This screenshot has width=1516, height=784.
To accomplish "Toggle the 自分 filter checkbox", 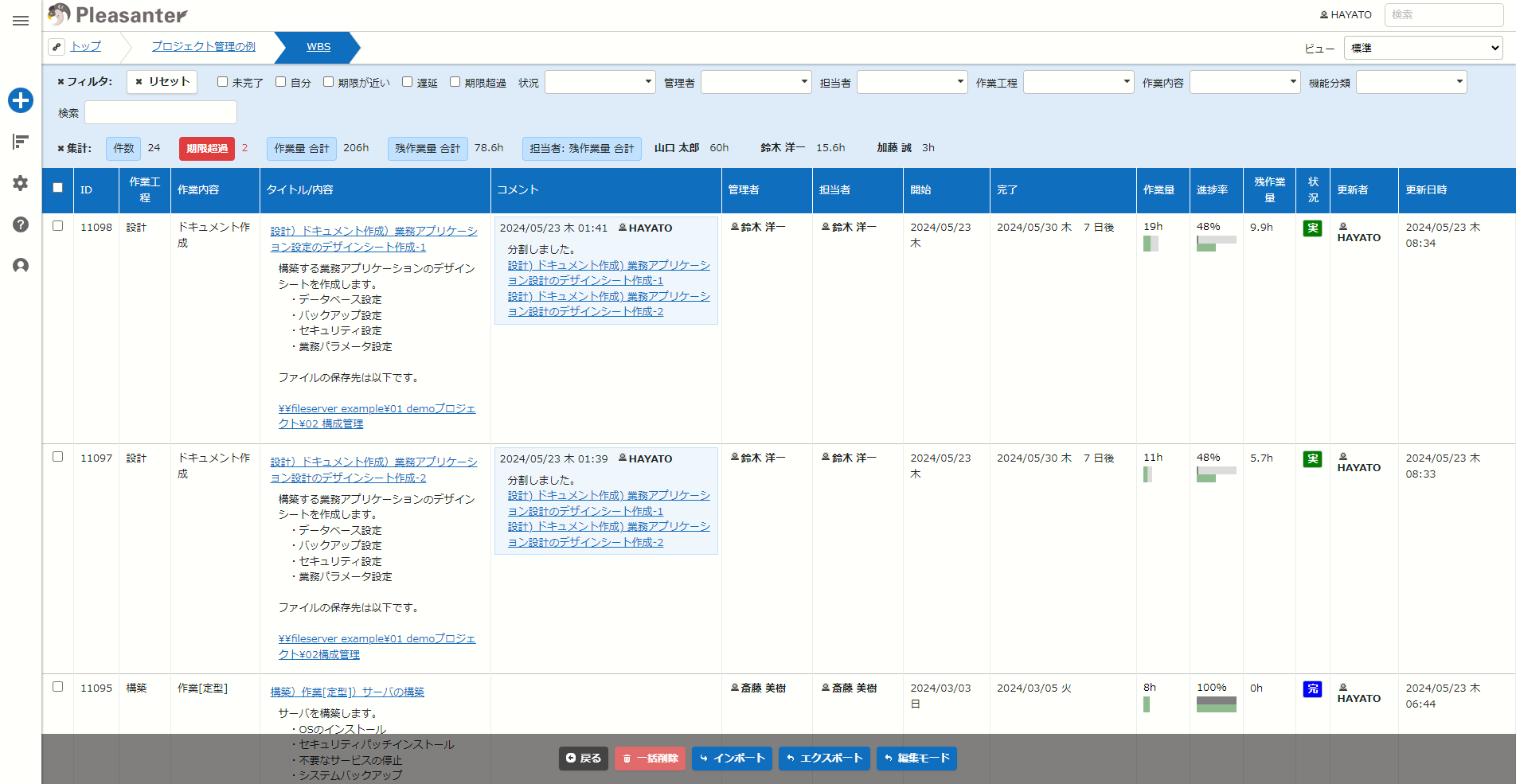I will tap(281, 81).
